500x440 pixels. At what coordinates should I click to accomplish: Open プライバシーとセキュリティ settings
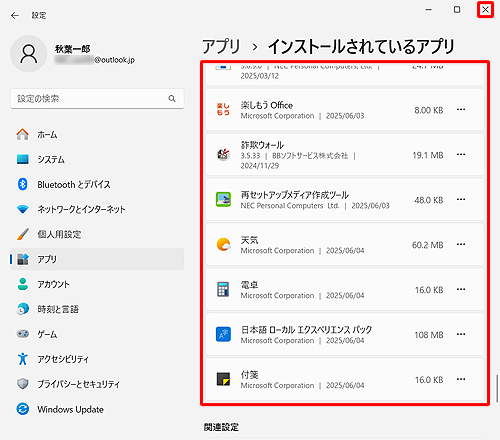coord(97,384)
